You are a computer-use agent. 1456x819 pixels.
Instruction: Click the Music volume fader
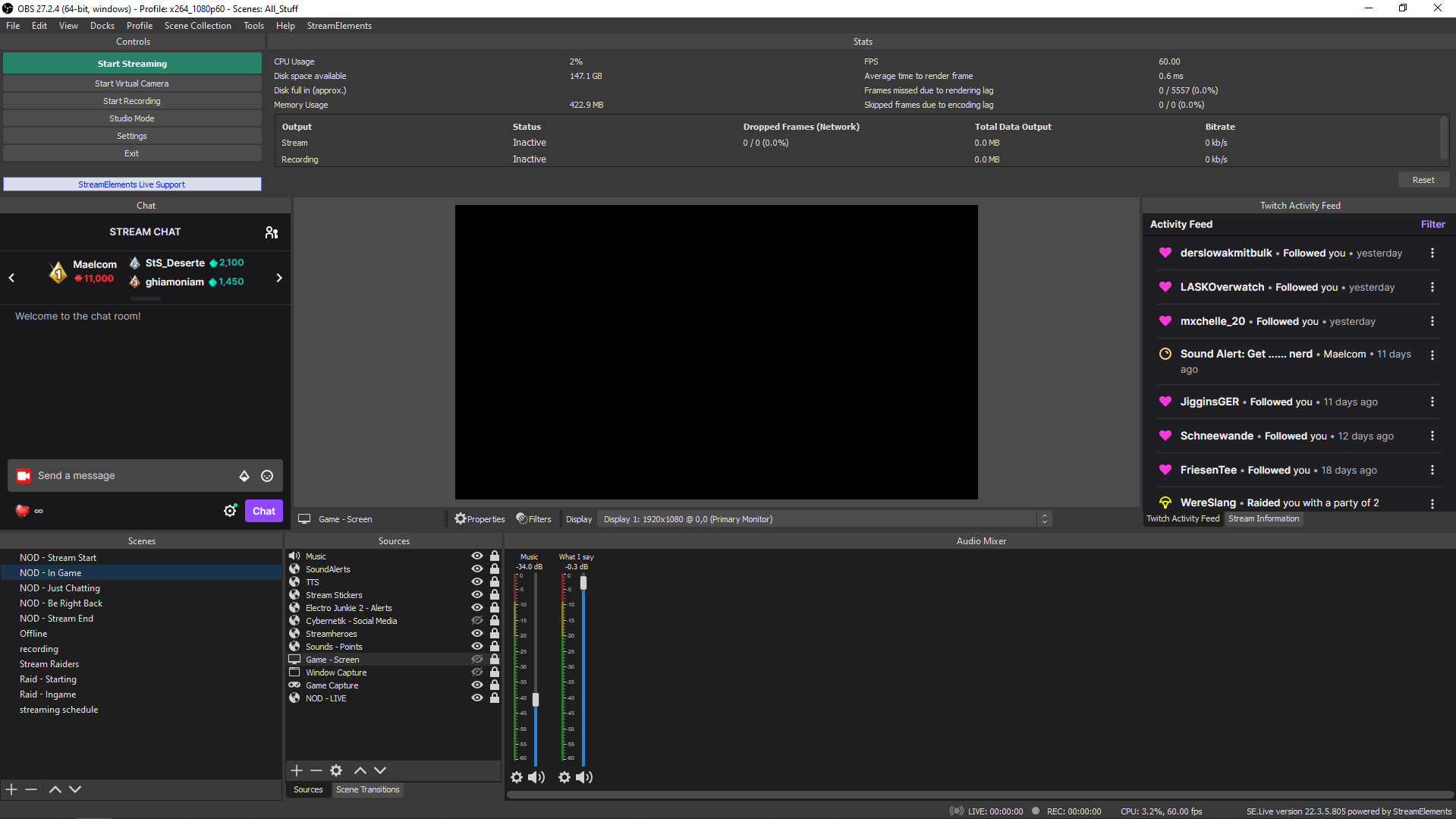(x=536, y=700)
